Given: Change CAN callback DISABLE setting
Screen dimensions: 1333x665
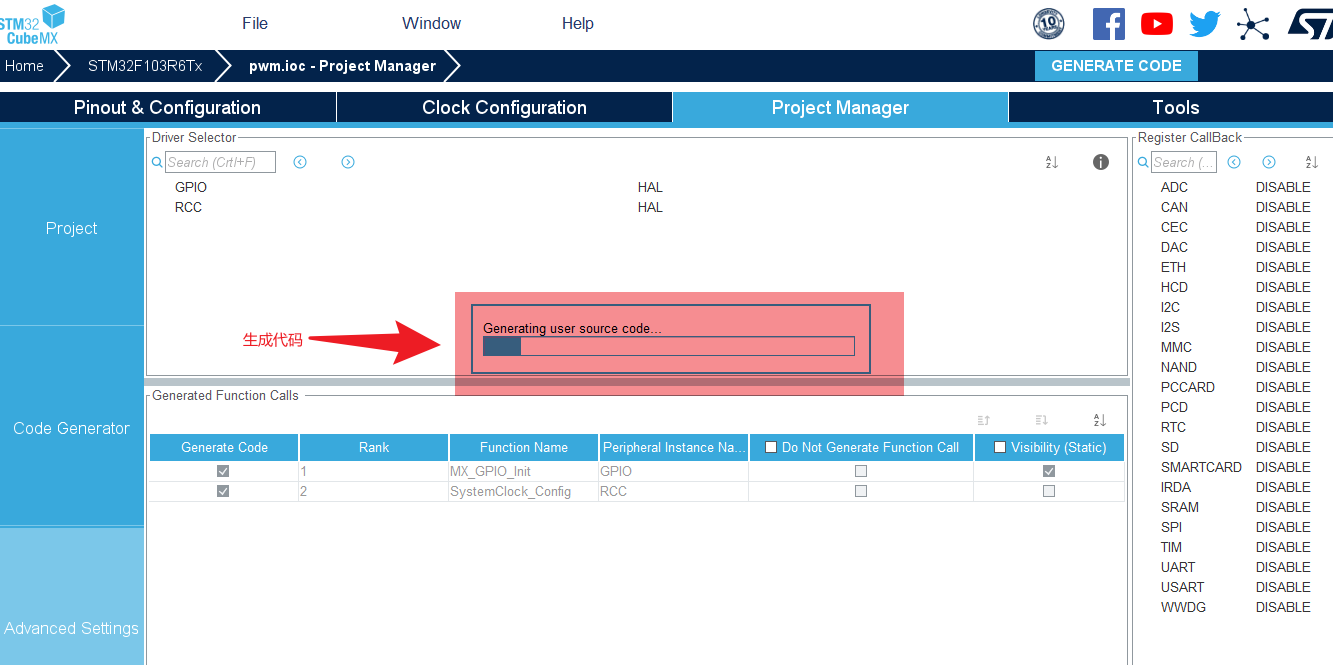Looking at the screenshot, I should (1283, 207).
